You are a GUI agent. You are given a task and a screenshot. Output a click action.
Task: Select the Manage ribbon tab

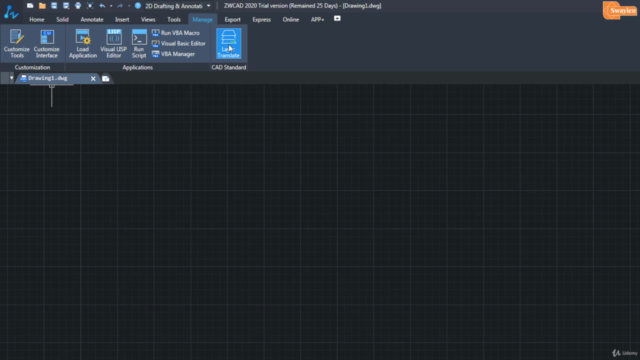pos(202,19)
